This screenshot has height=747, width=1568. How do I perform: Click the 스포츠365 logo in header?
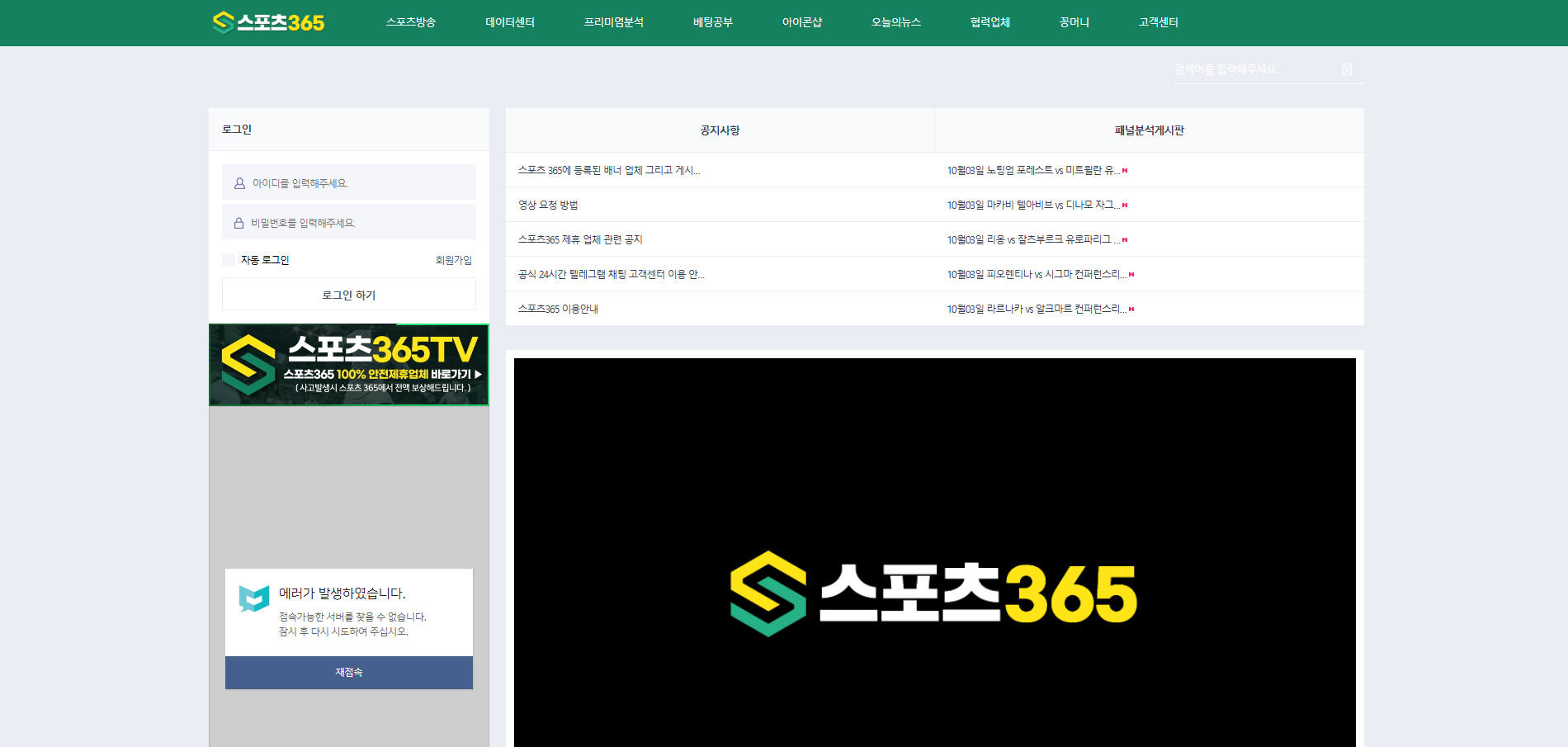268,22
